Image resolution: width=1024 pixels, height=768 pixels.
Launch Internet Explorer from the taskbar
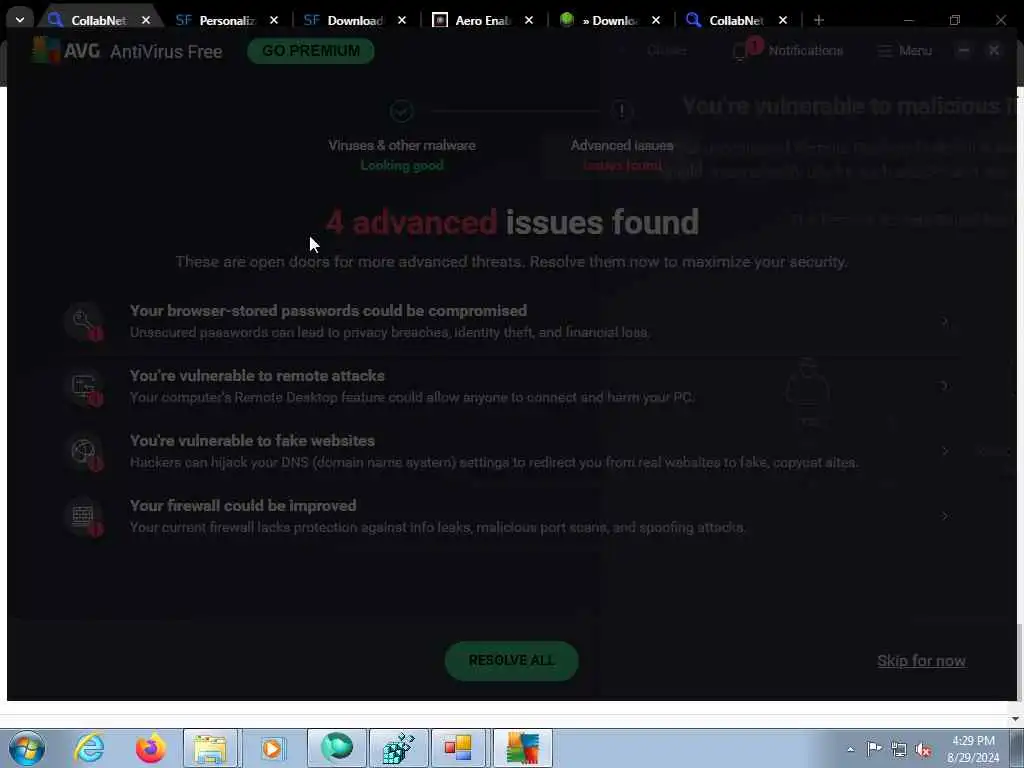(89, 748)
